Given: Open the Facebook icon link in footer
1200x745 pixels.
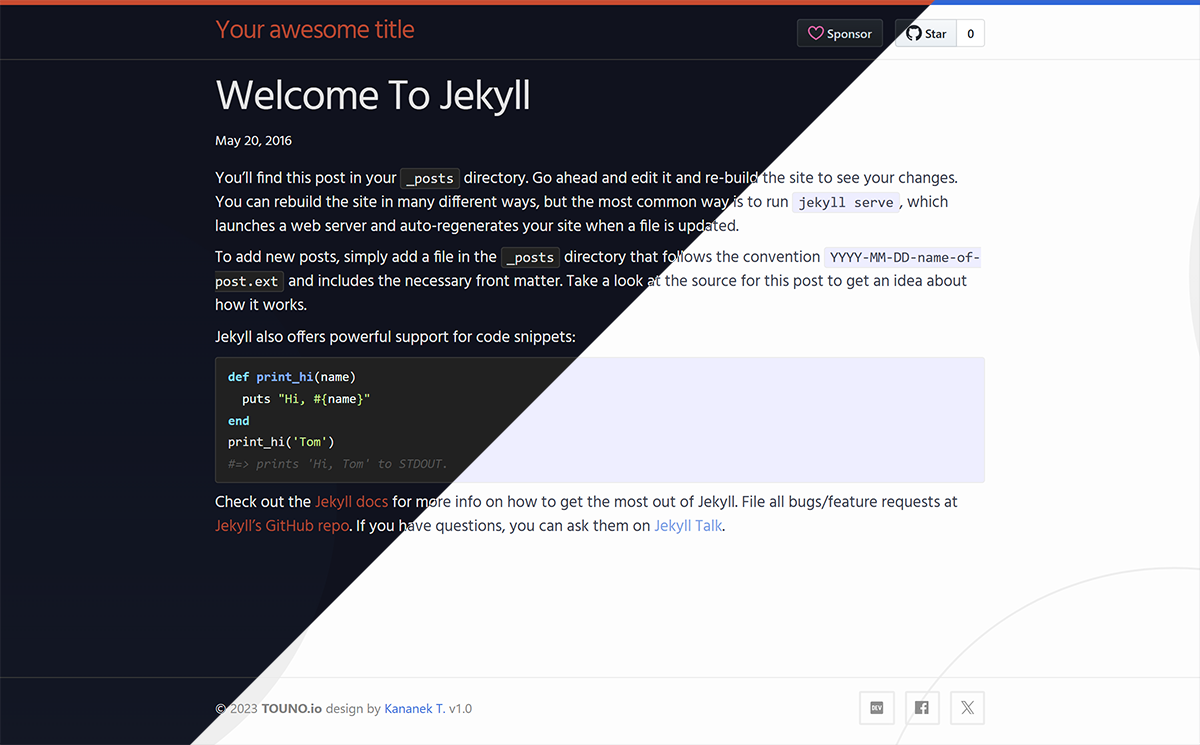Looking at the screenshot, I should [922, 708].
